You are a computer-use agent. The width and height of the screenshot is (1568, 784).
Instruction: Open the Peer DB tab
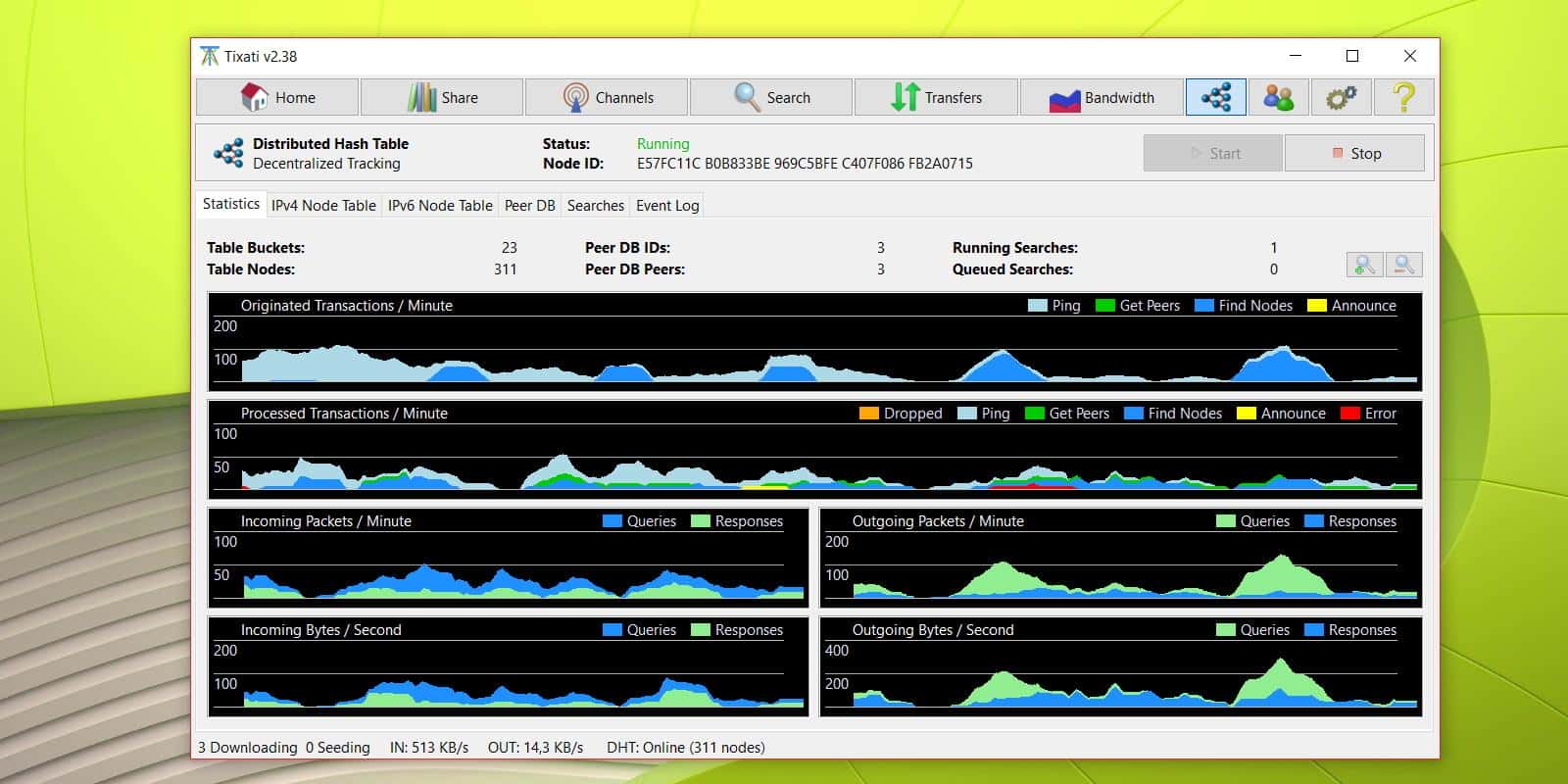point(530,206)
